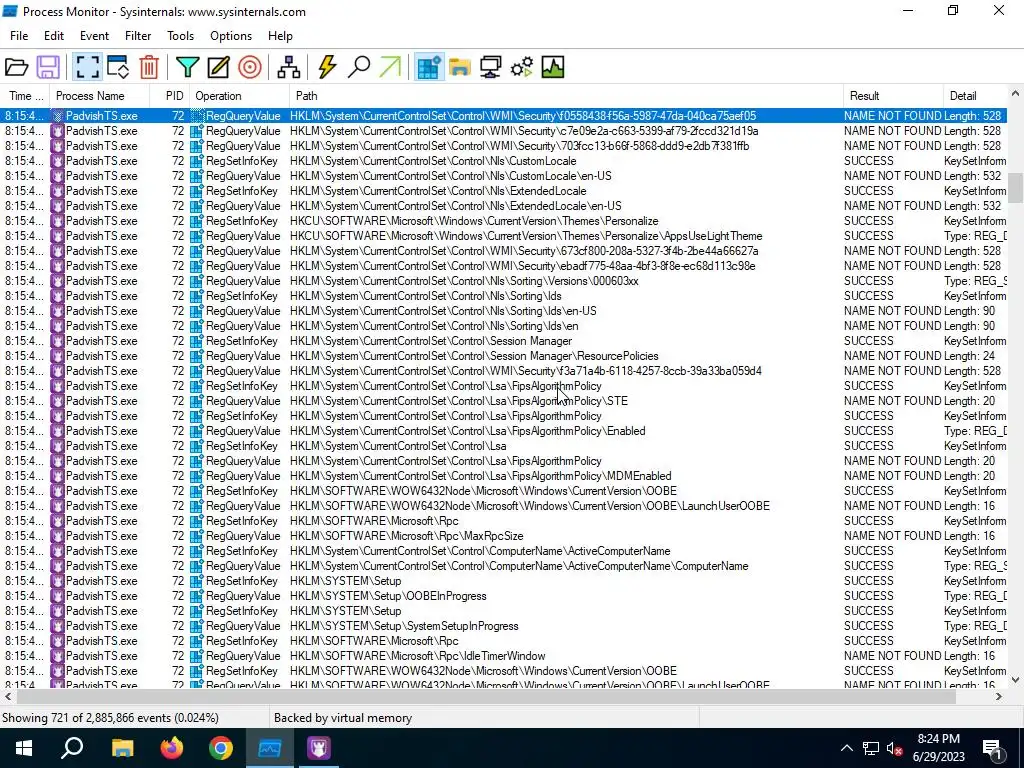Toggle Show File System Activity icon
Viewport: 1024px width, 768px height.
(x=460, y=67)
